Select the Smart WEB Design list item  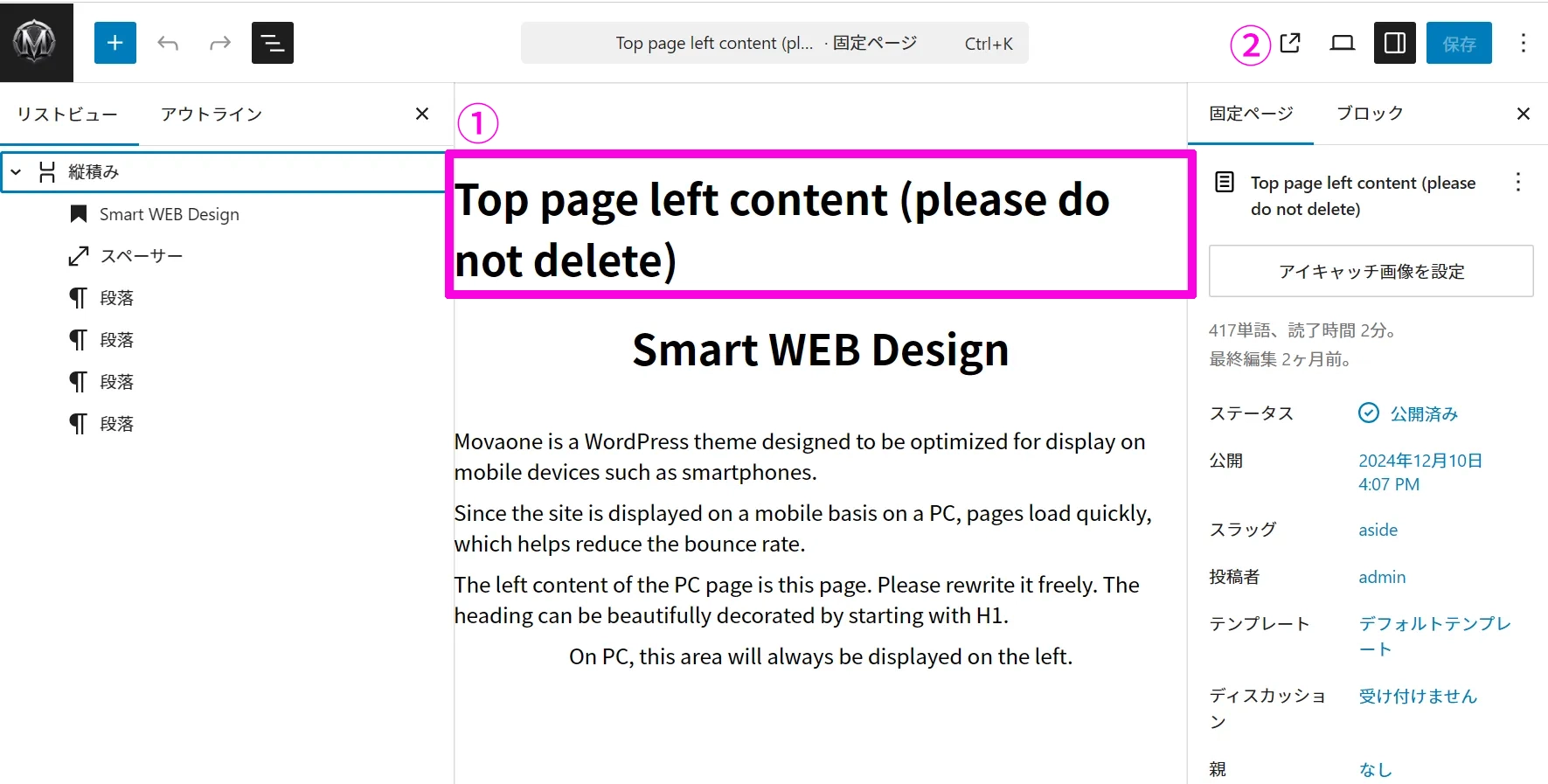[x=169, y=214]
